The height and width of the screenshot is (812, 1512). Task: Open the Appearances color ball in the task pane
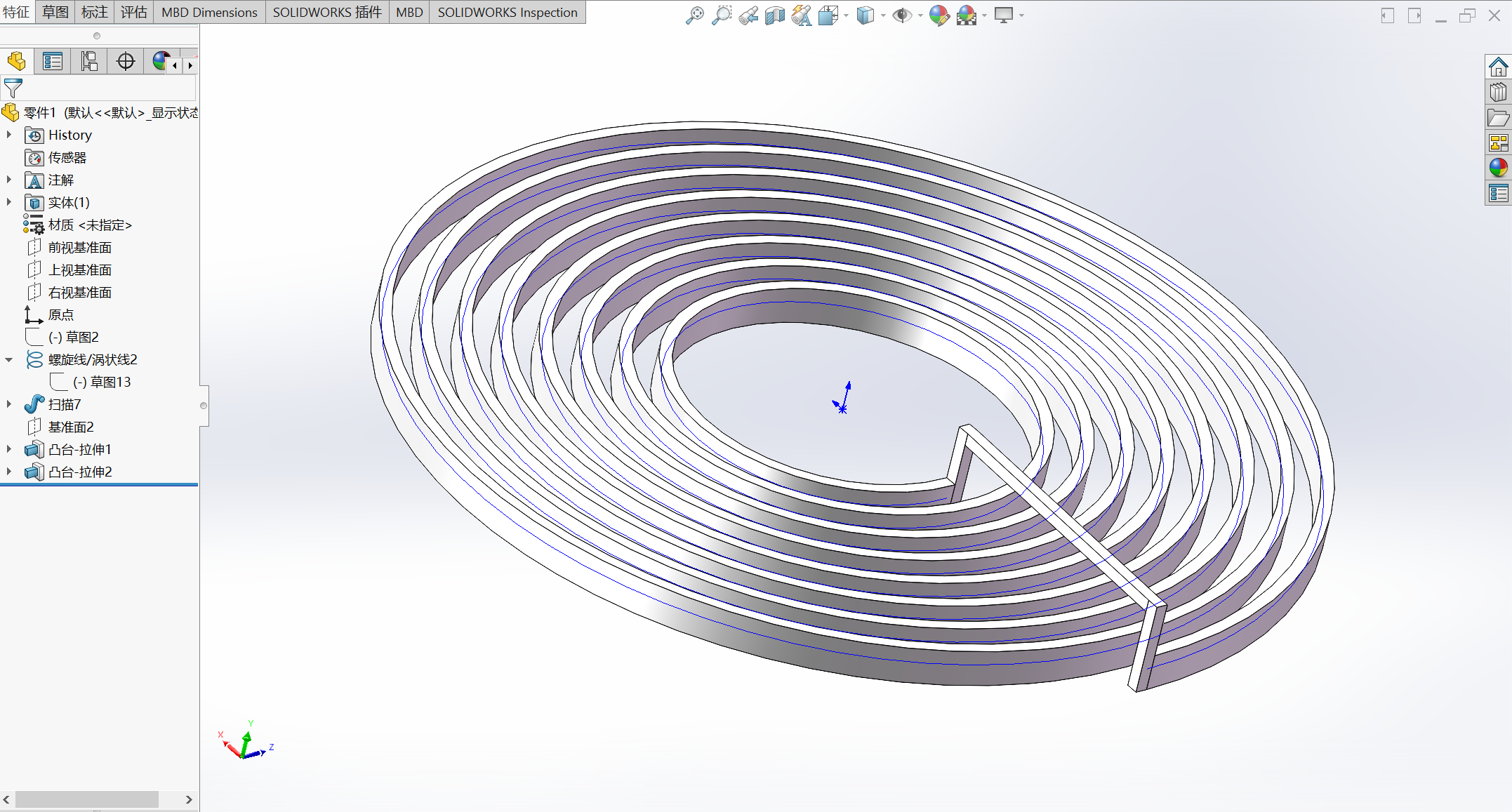(1498, 167)
